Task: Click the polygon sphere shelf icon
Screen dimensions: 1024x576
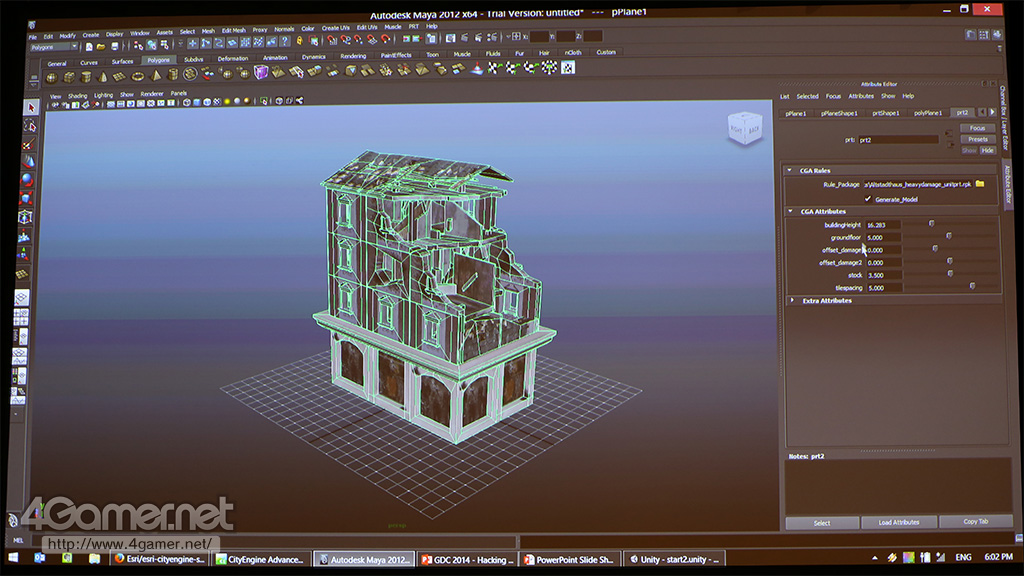Action: 53,77
